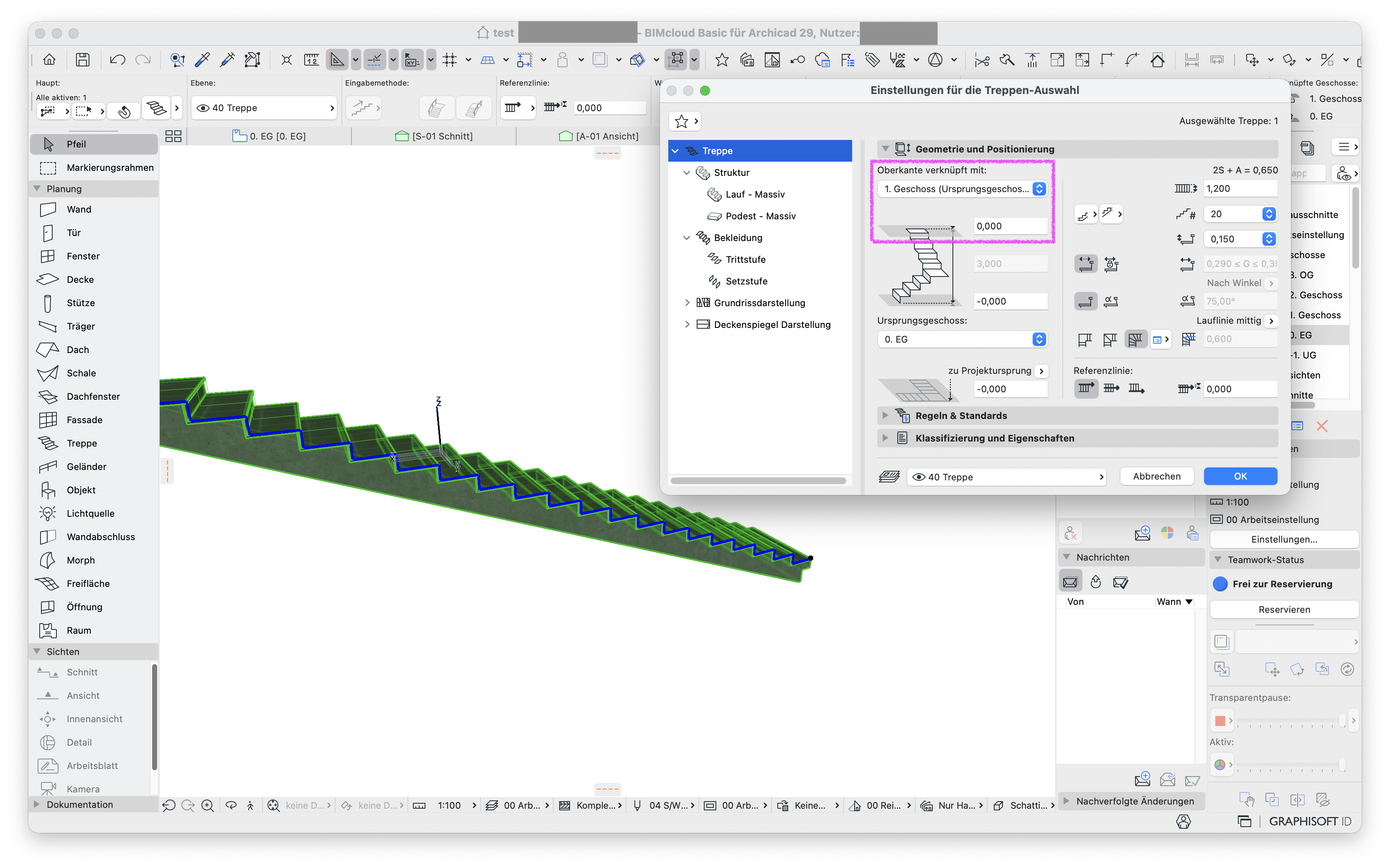Select the Decke tool
This screenshot has width=1390, height=868.
94,279
